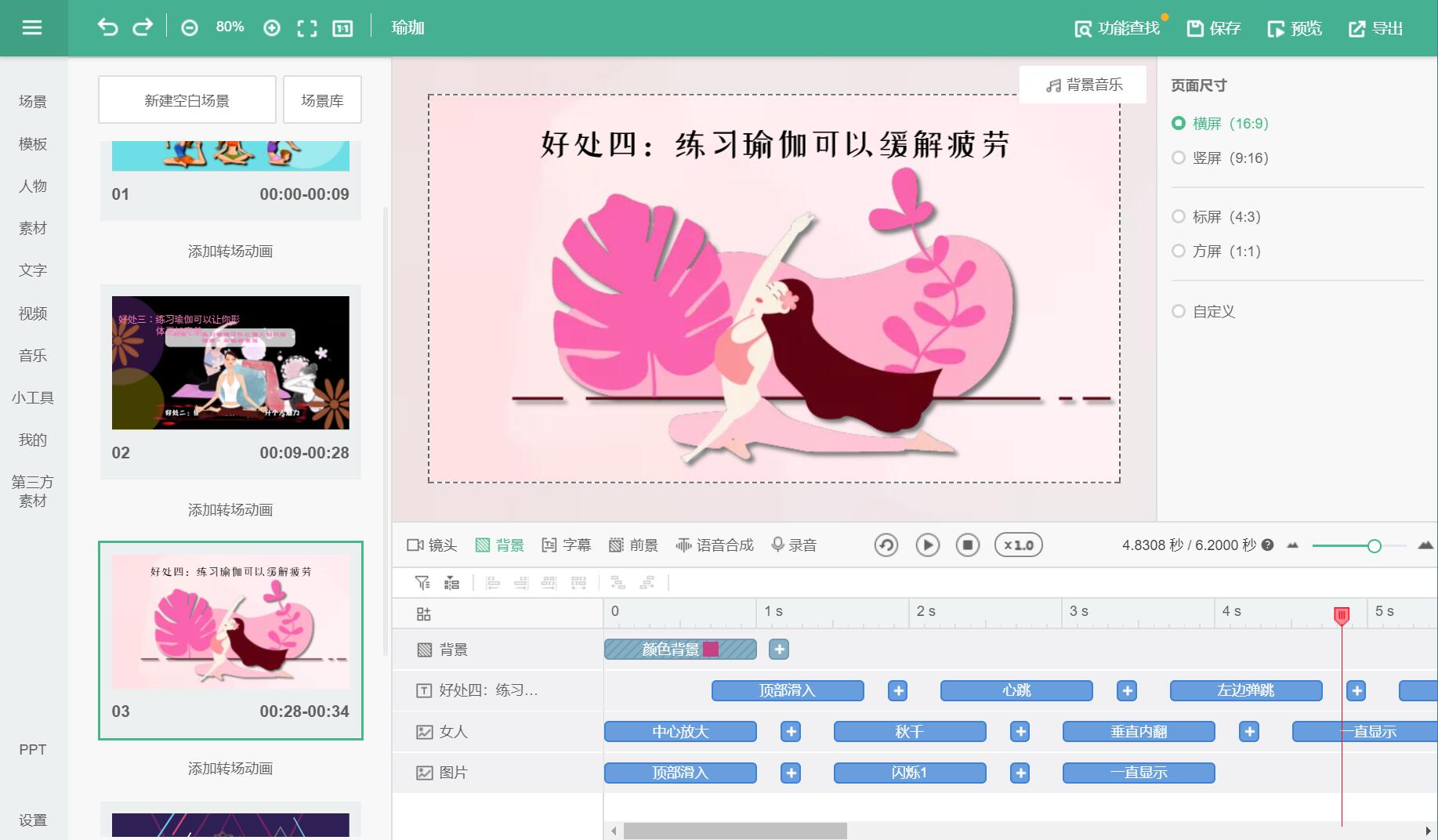Open the 模板 sidebar tab
1438x840 pixels.
[33, 143]
